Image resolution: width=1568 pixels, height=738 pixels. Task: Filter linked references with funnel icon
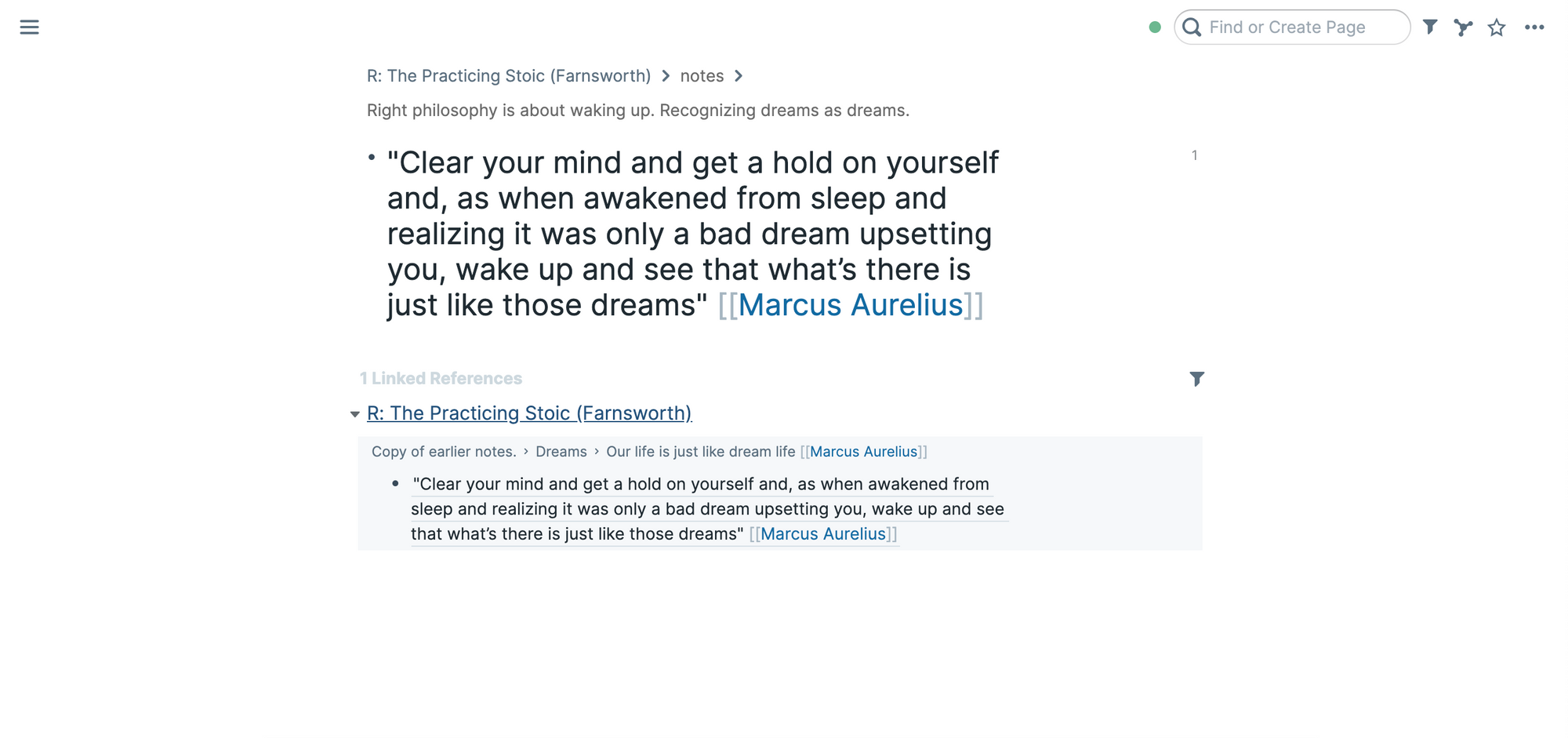(1196, 379)
